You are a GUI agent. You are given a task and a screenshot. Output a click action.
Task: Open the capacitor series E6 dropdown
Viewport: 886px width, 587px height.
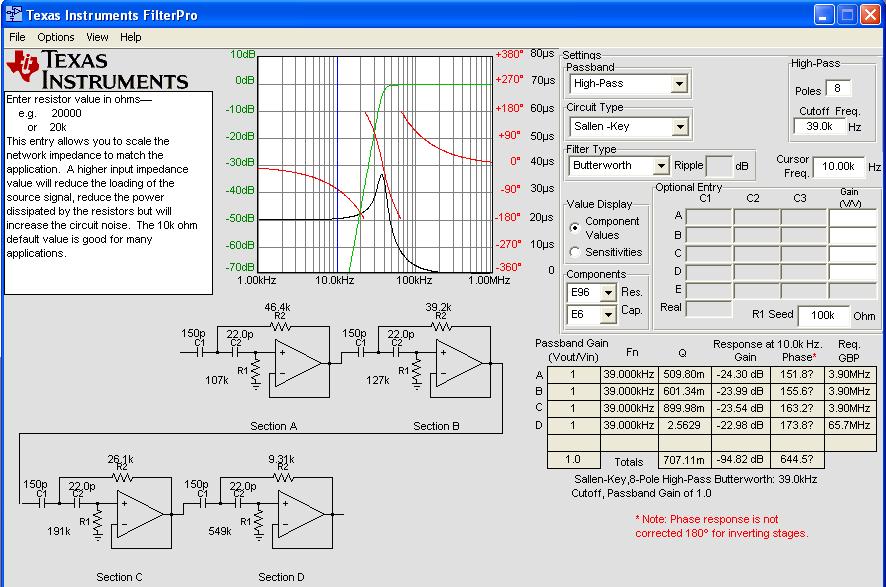click(608, 315)
